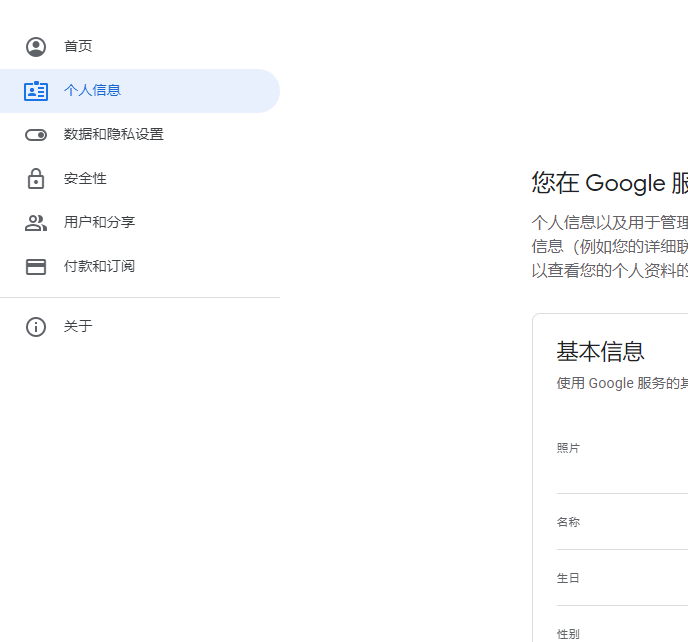Click the 数据和隐私设置 toggle icon
The height and width of the screenshot is (642, 688).
[36, 135]
